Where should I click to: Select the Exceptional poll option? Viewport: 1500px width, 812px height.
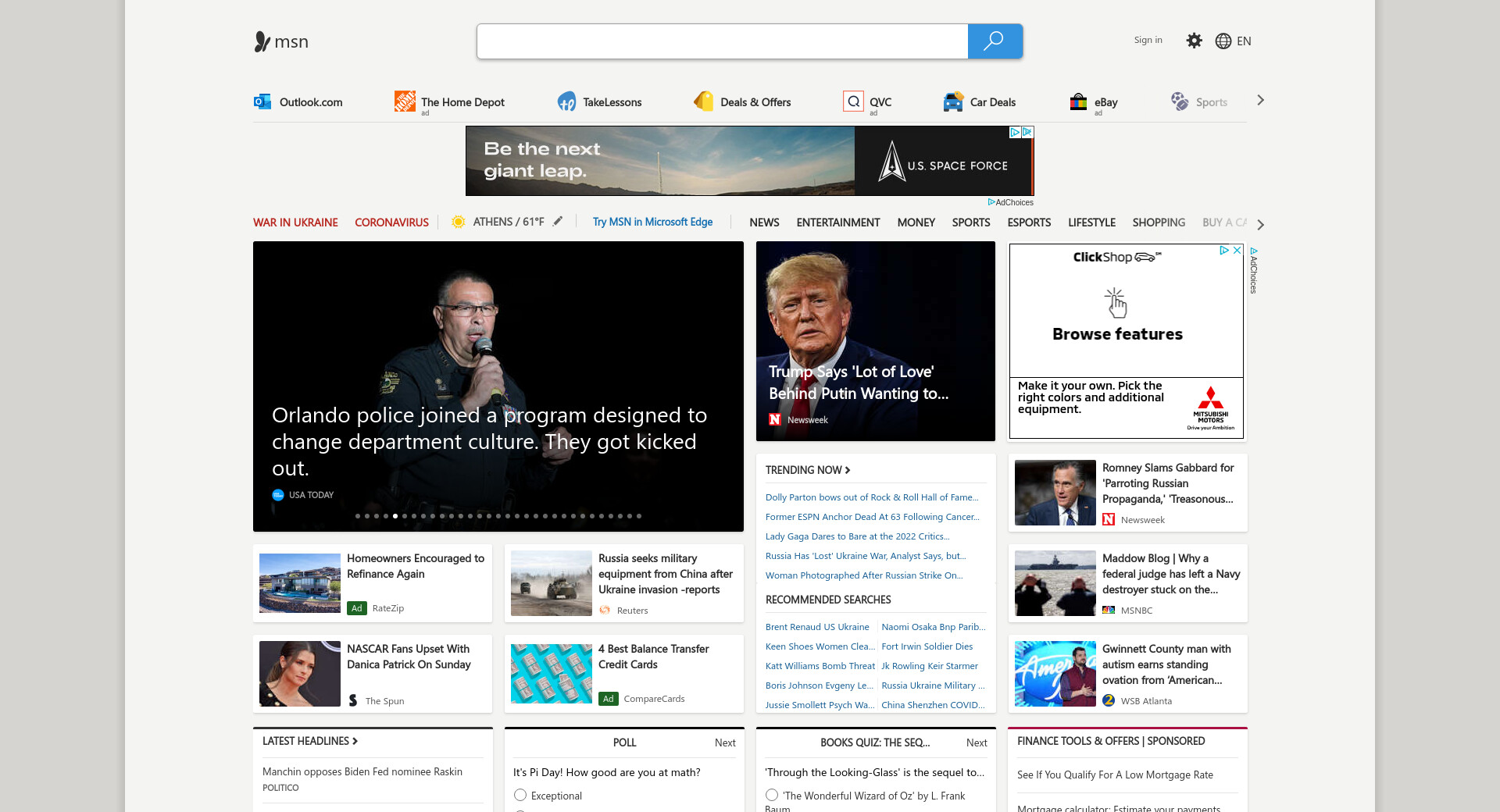click(520, 795)
